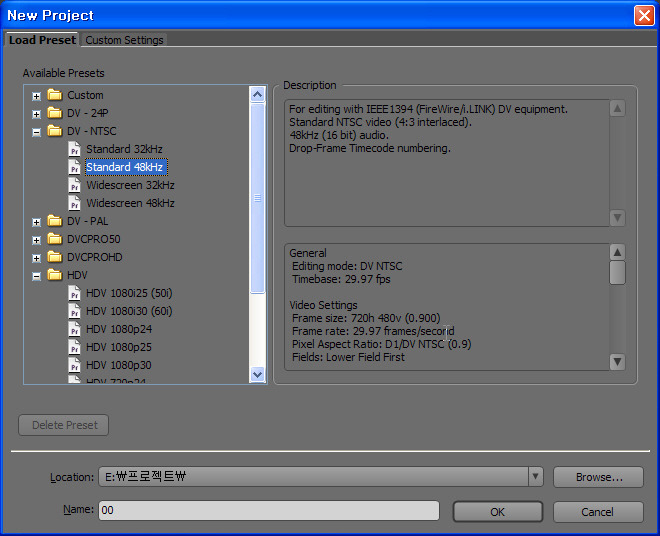Switch to the Load Preset tab
The height and width of the screenshot is (536, 660).
42,40
